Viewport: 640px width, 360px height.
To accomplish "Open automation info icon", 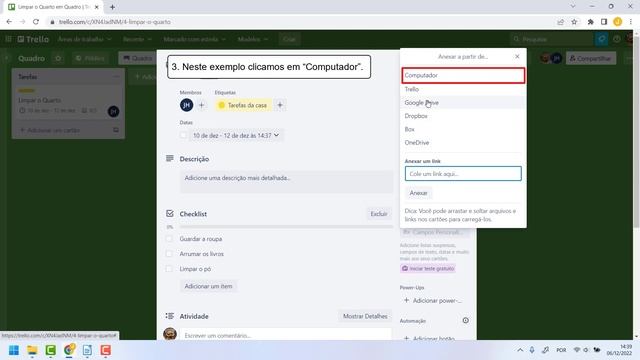I will coord(465,320).
